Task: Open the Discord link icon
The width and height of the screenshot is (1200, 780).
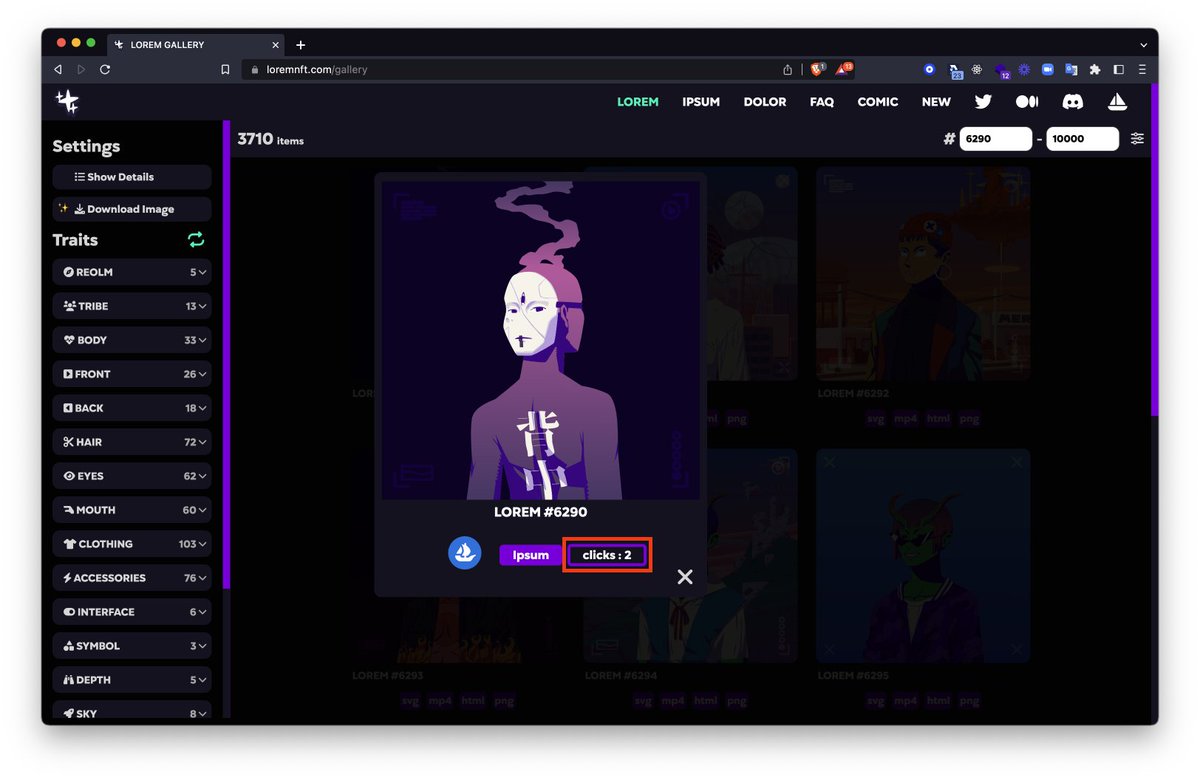Action: coord(1073,102)
